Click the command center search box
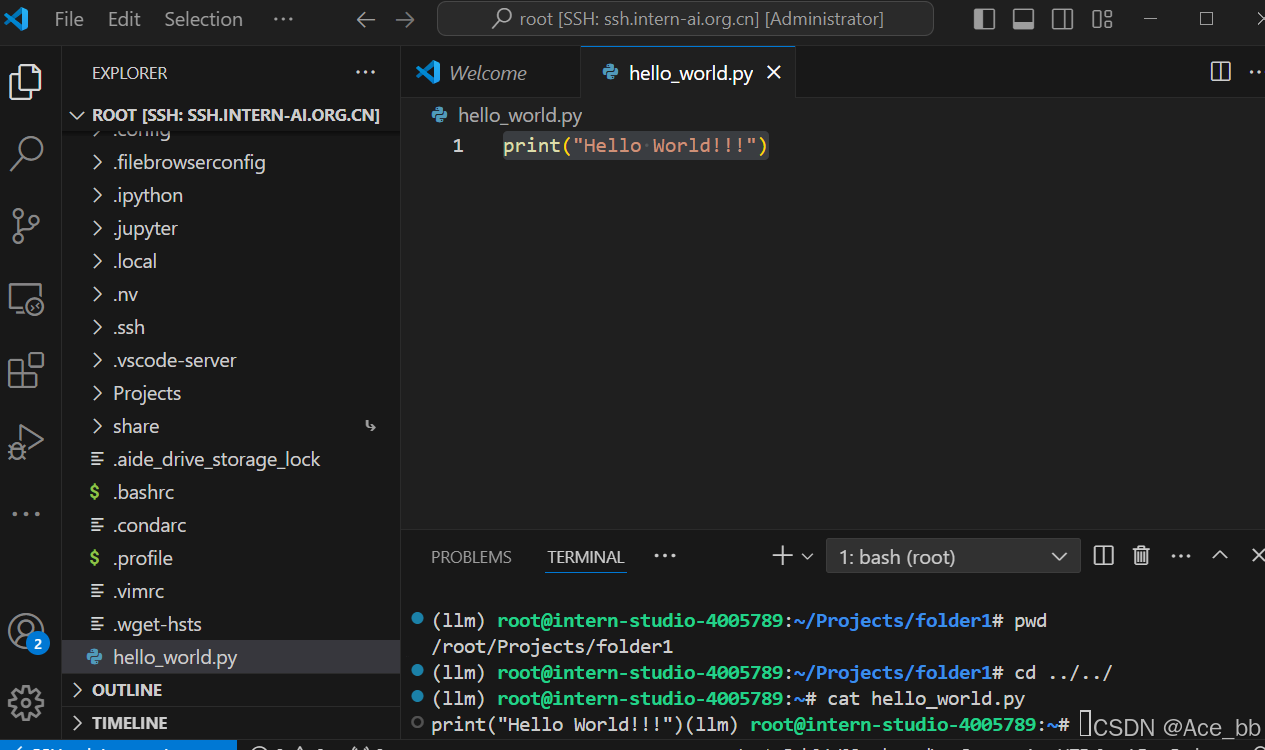This screenshot has width=1265, height=750. pos(685,19)
